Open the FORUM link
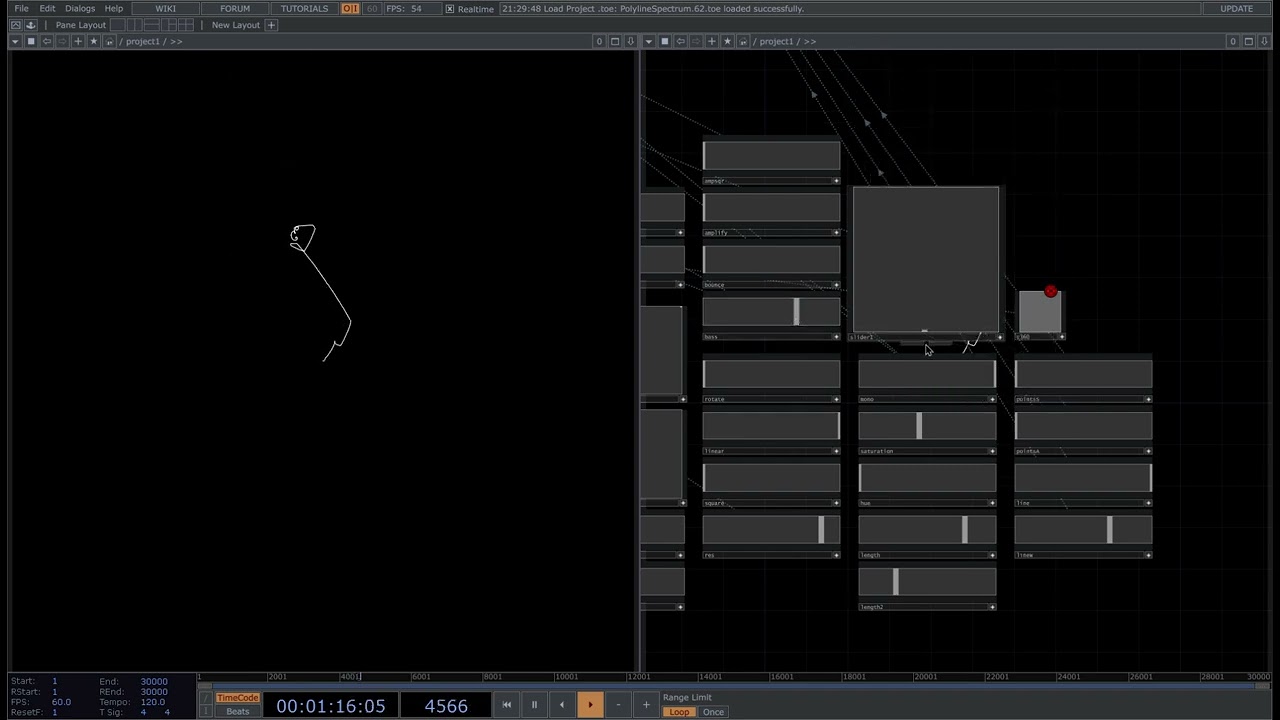1280x720 pixels. pos(235,9)
